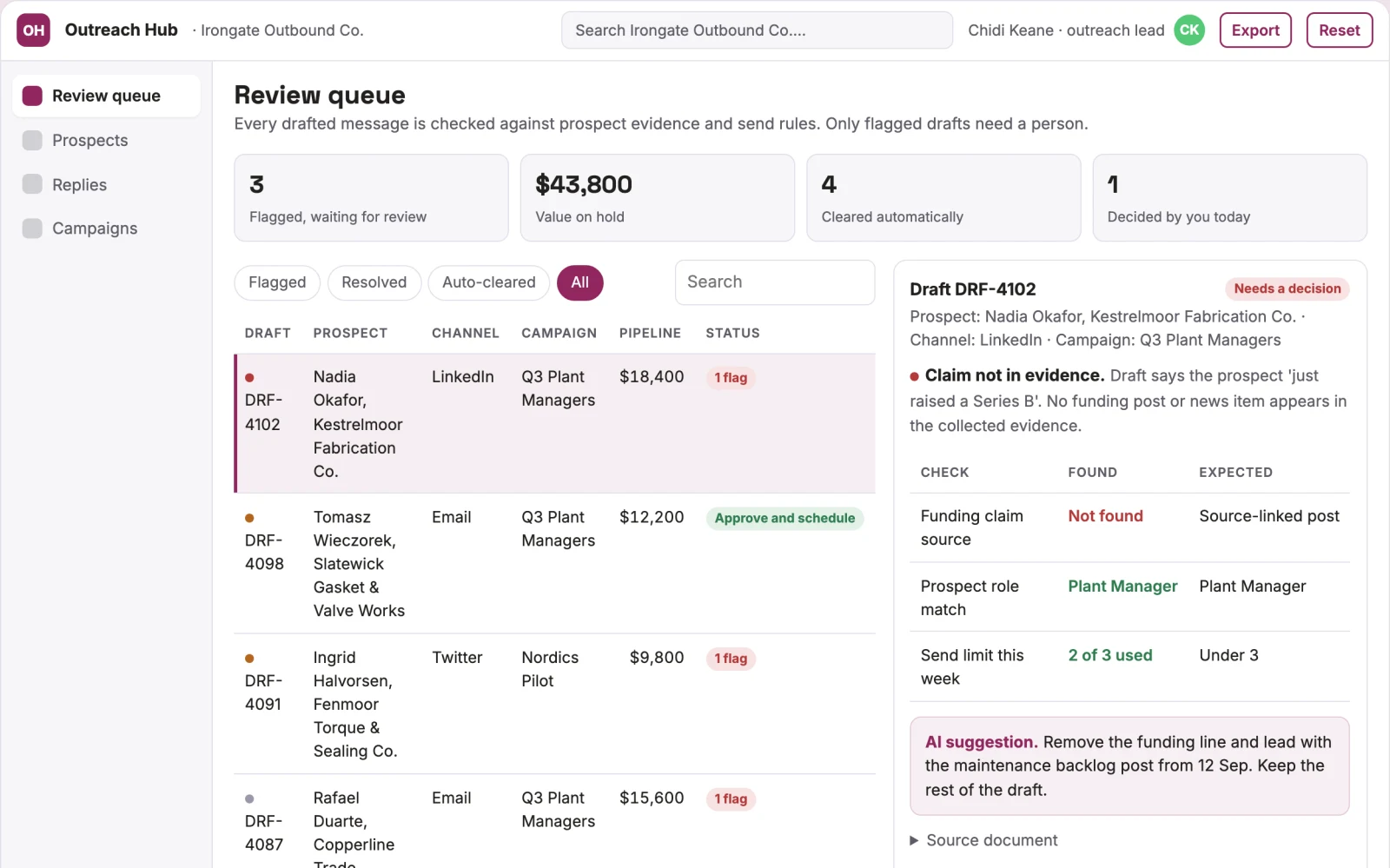The width and height of the screenshot is (1390, 868).
Task: Expand the Source document section
Action: tap(983, 840)
